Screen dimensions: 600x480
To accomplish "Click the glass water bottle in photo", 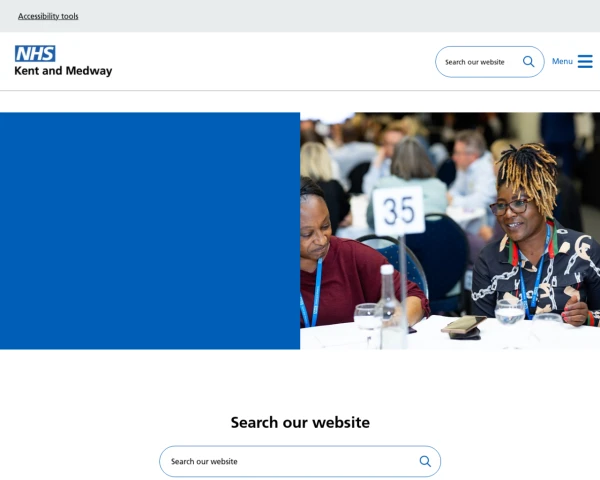I will tap(390, 307).
